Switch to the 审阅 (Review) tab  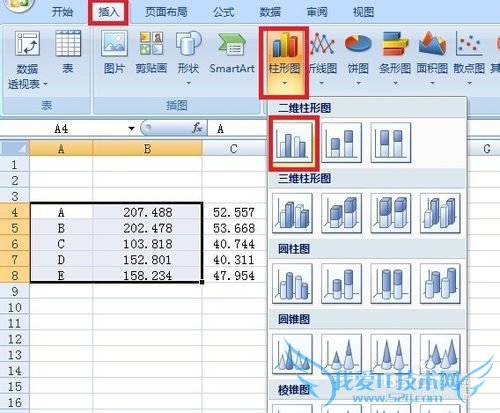coord(317,12)
